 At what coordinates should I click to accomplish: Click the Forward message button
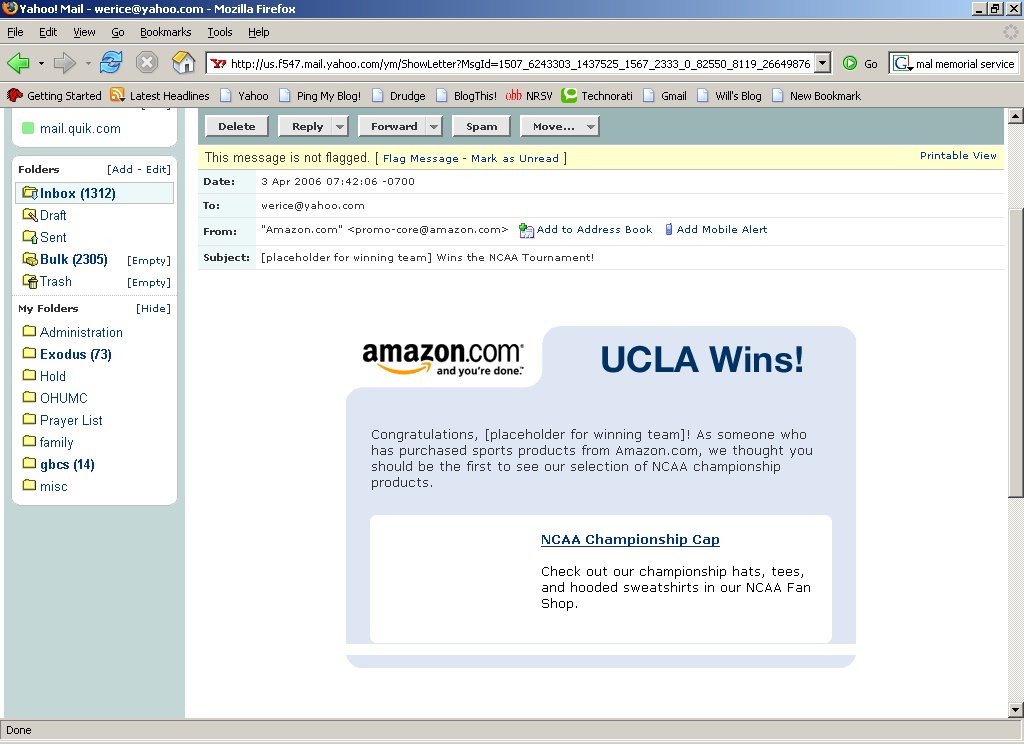click(x=393, y=127)
